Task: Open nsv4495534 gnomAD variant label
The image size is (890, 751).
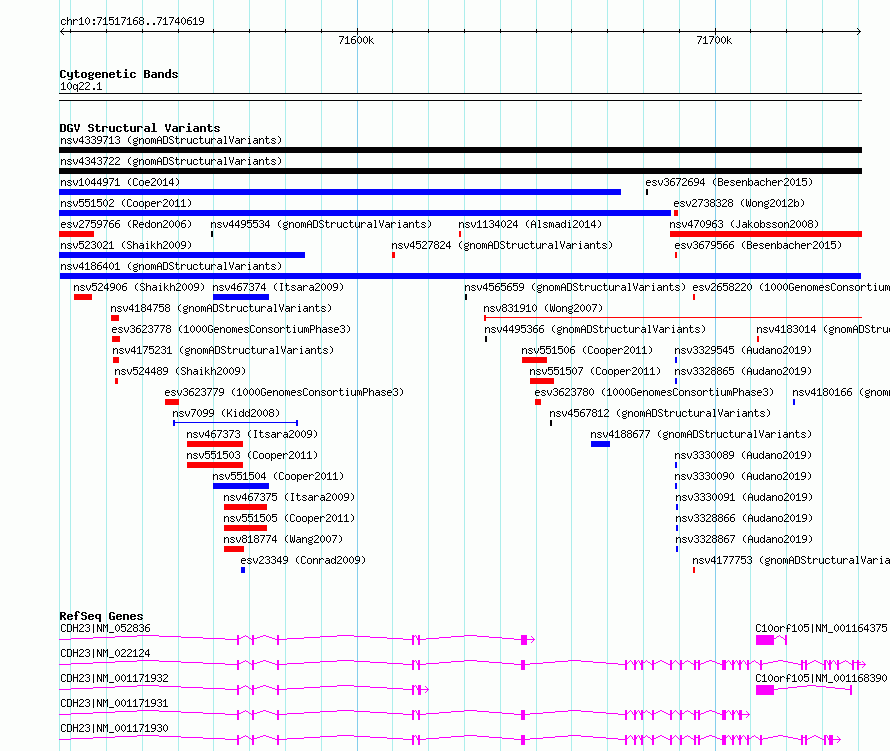Action: [x=321, y=224]
